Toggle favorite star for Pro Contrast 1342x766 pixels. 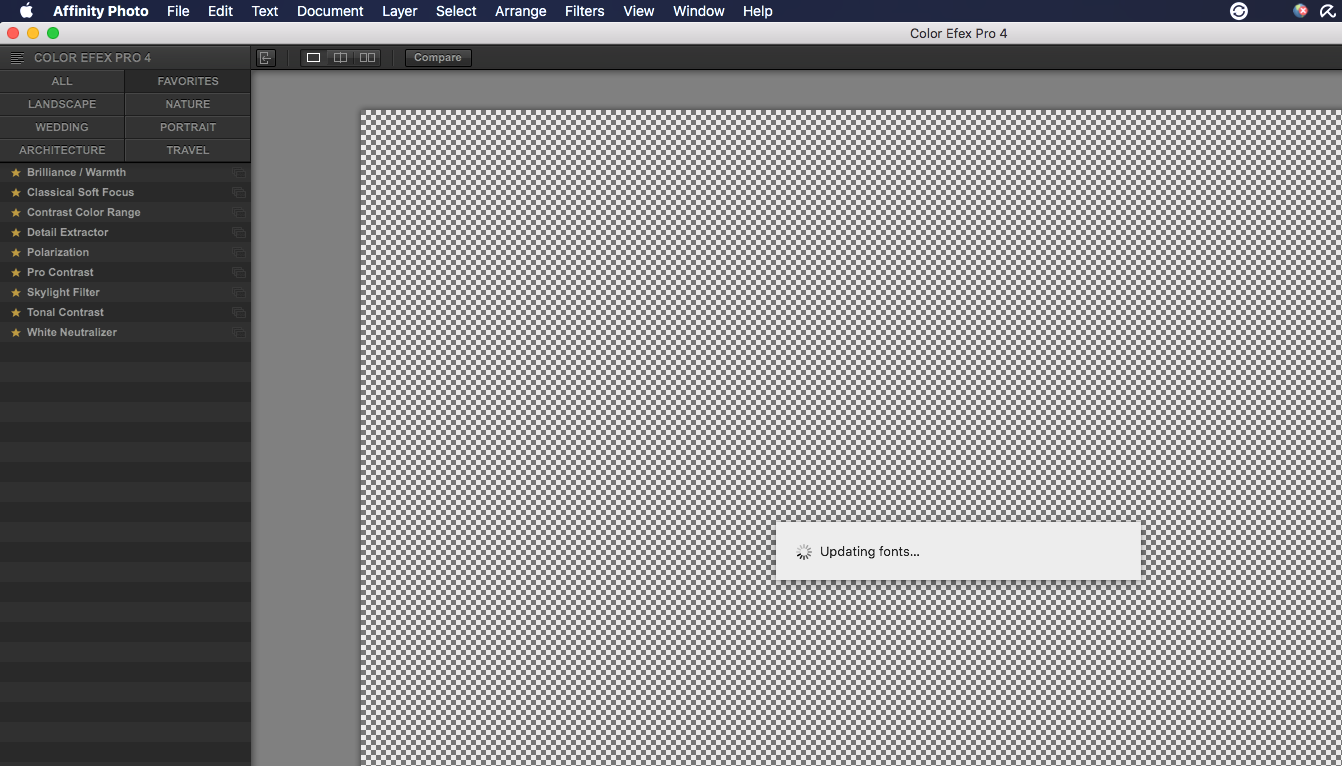(15, 272)
